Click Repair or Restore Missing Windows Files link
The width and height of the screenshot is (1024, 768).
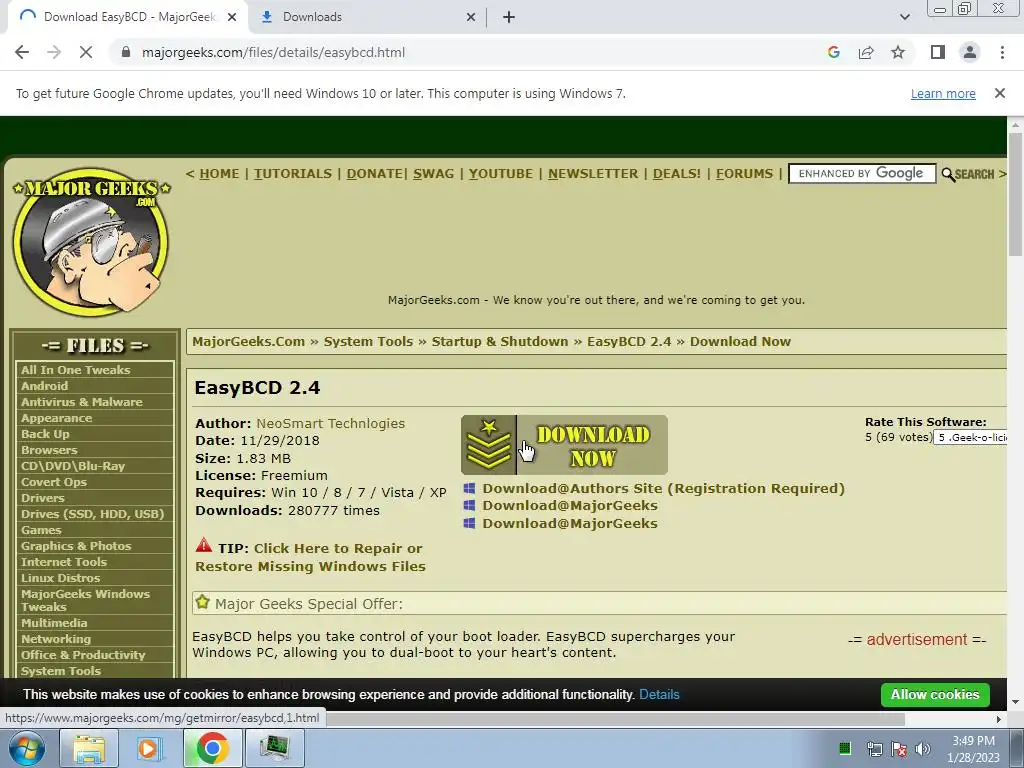point(310,557)
